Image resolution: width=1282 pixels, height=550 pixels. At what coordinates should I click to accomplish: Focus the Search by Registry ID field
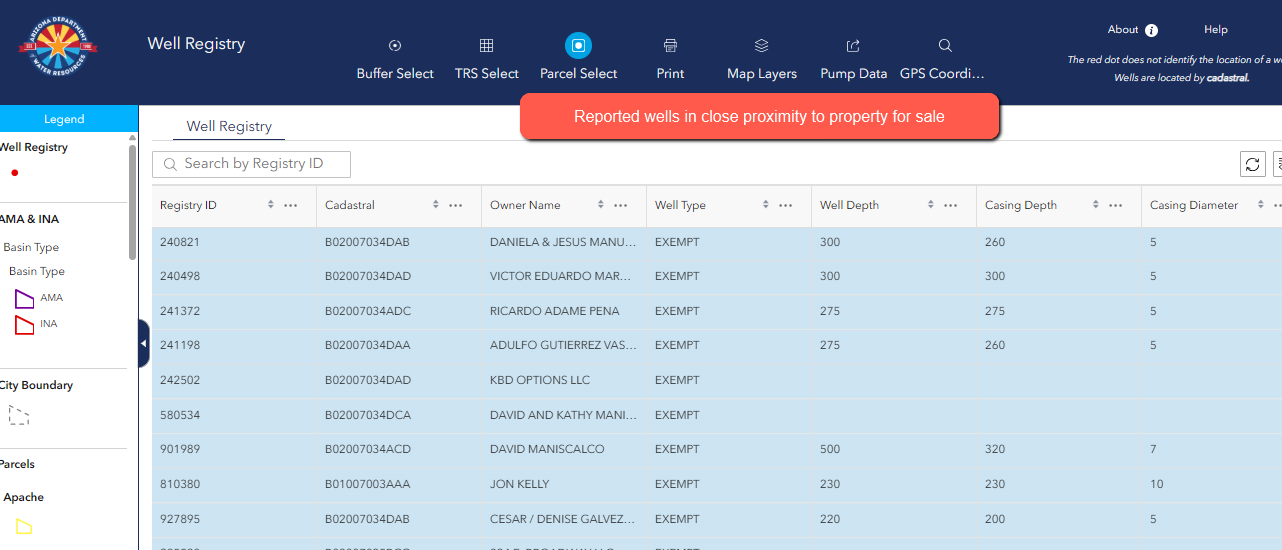point(251,164)
